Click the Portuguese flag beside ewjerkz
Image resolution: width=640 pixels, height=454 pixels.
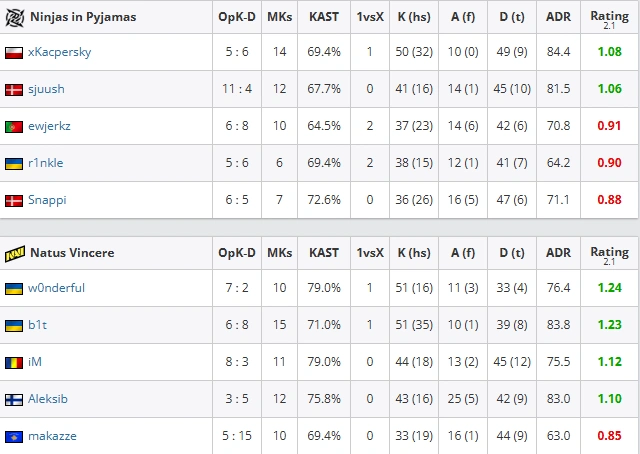point(14,127)
